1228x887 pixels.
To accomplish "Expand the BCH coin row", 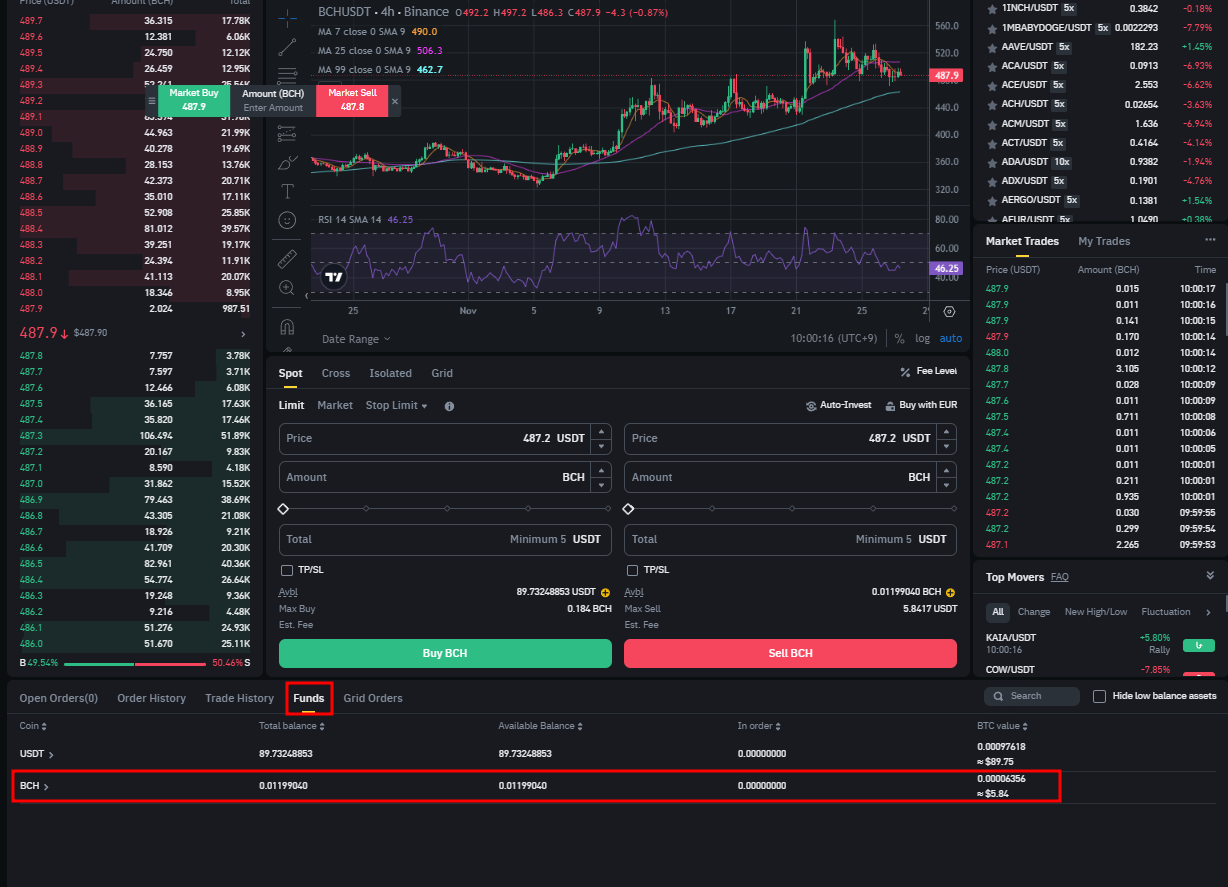I will click(34, 786).
